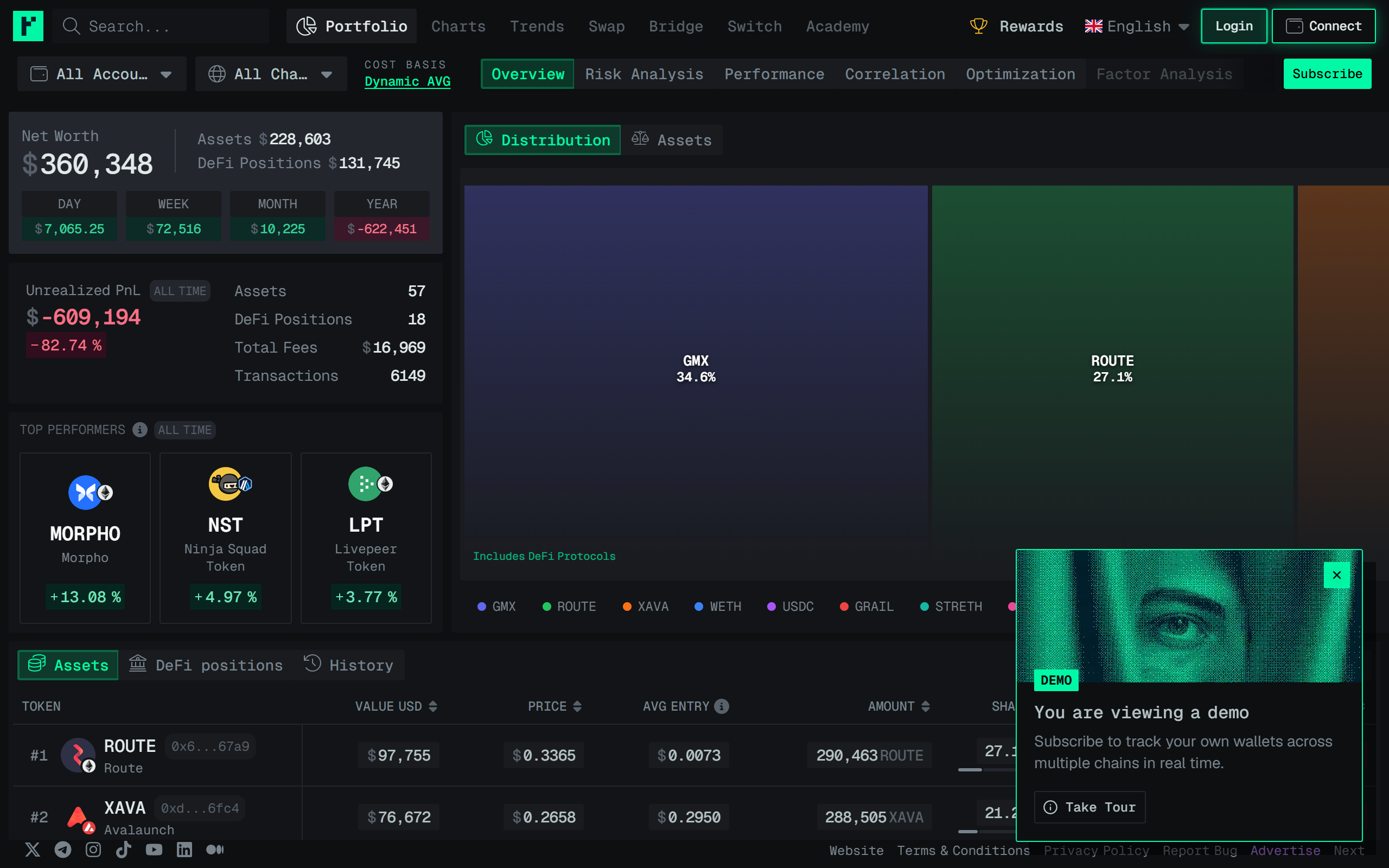Open the Instagram social link
This screenshot has height=868, width=1389.
click(93, 850)
